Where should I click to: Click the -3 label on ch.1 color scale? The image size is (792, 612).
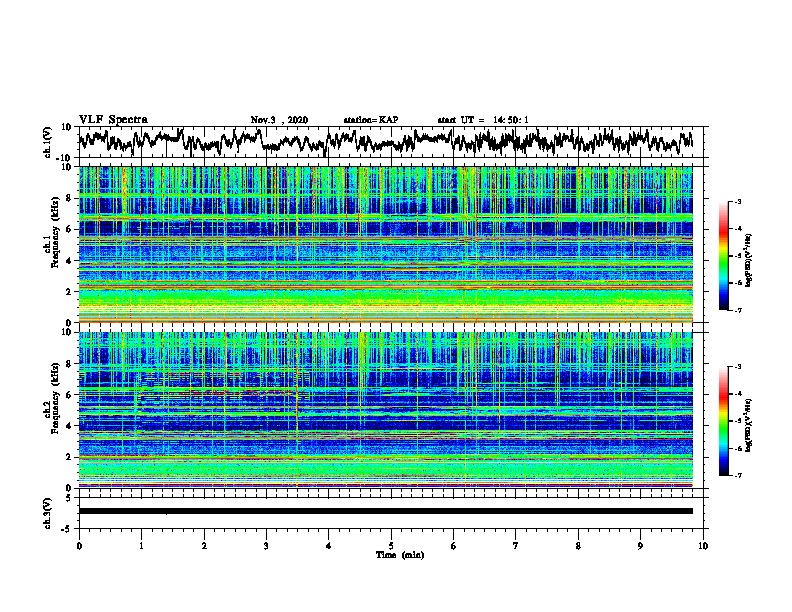(737, 202)
